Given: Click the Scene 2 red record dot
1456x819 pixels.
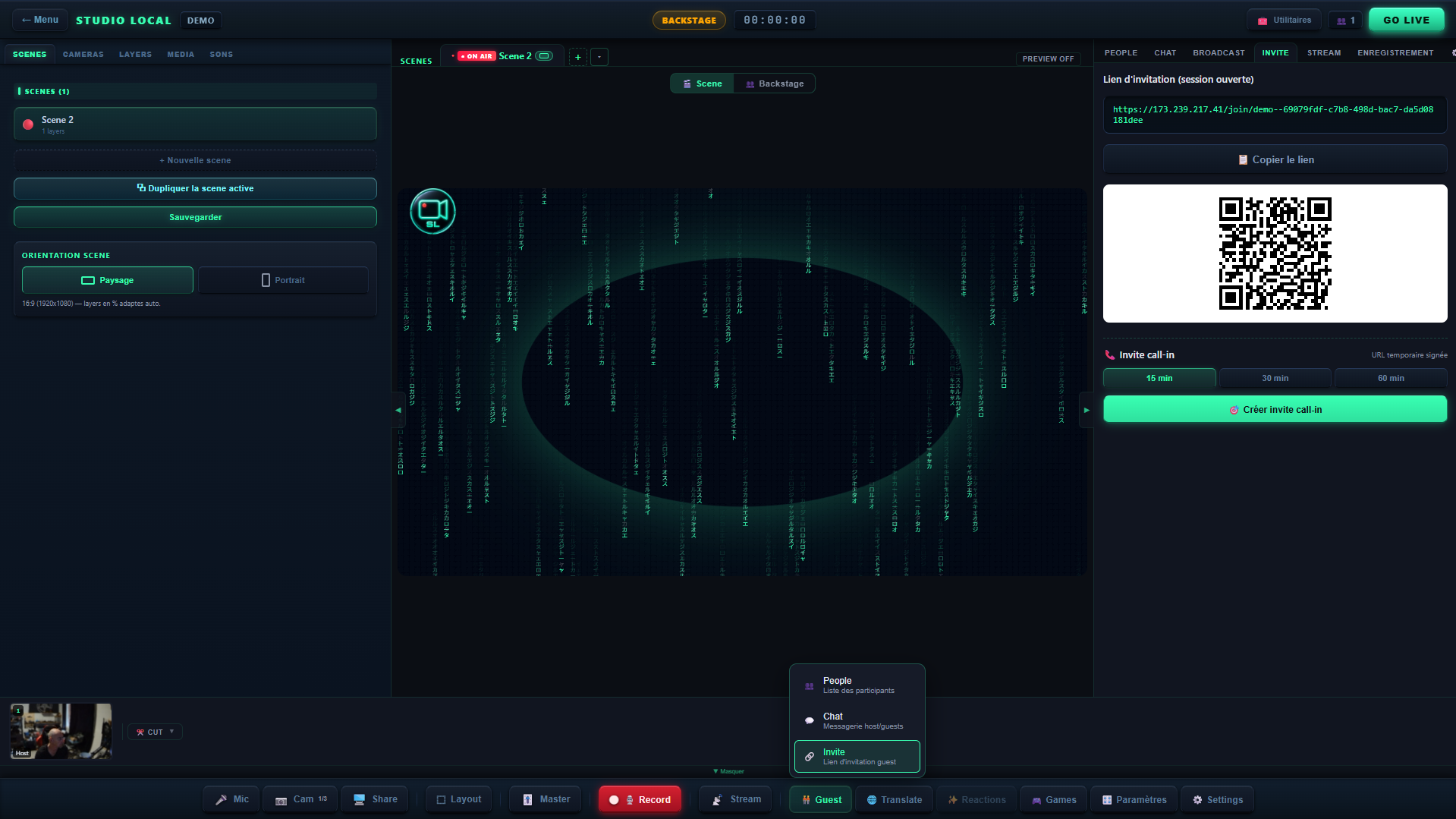Looking at the screenshot, I should click(x=28, y=124).
